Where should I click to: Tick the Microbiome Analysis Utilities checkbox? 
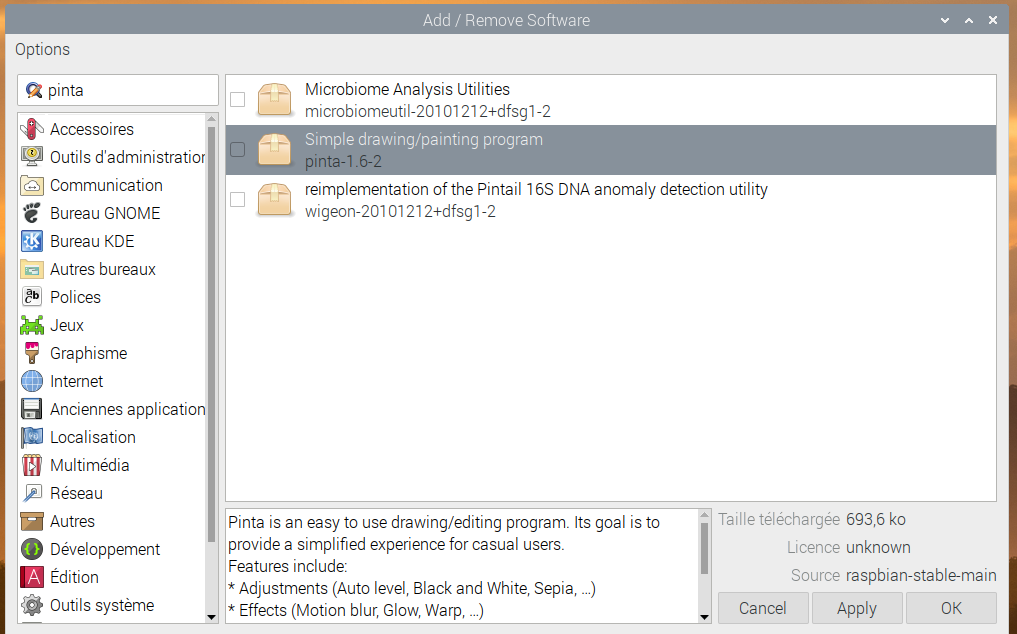tap(237, 99)
